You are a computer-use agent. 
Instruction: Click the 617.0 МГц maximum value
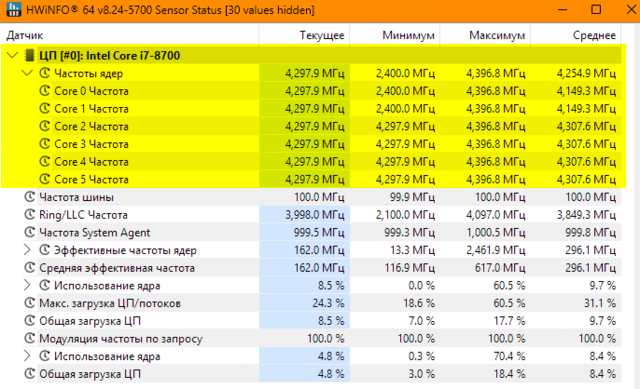click(500, 268)
